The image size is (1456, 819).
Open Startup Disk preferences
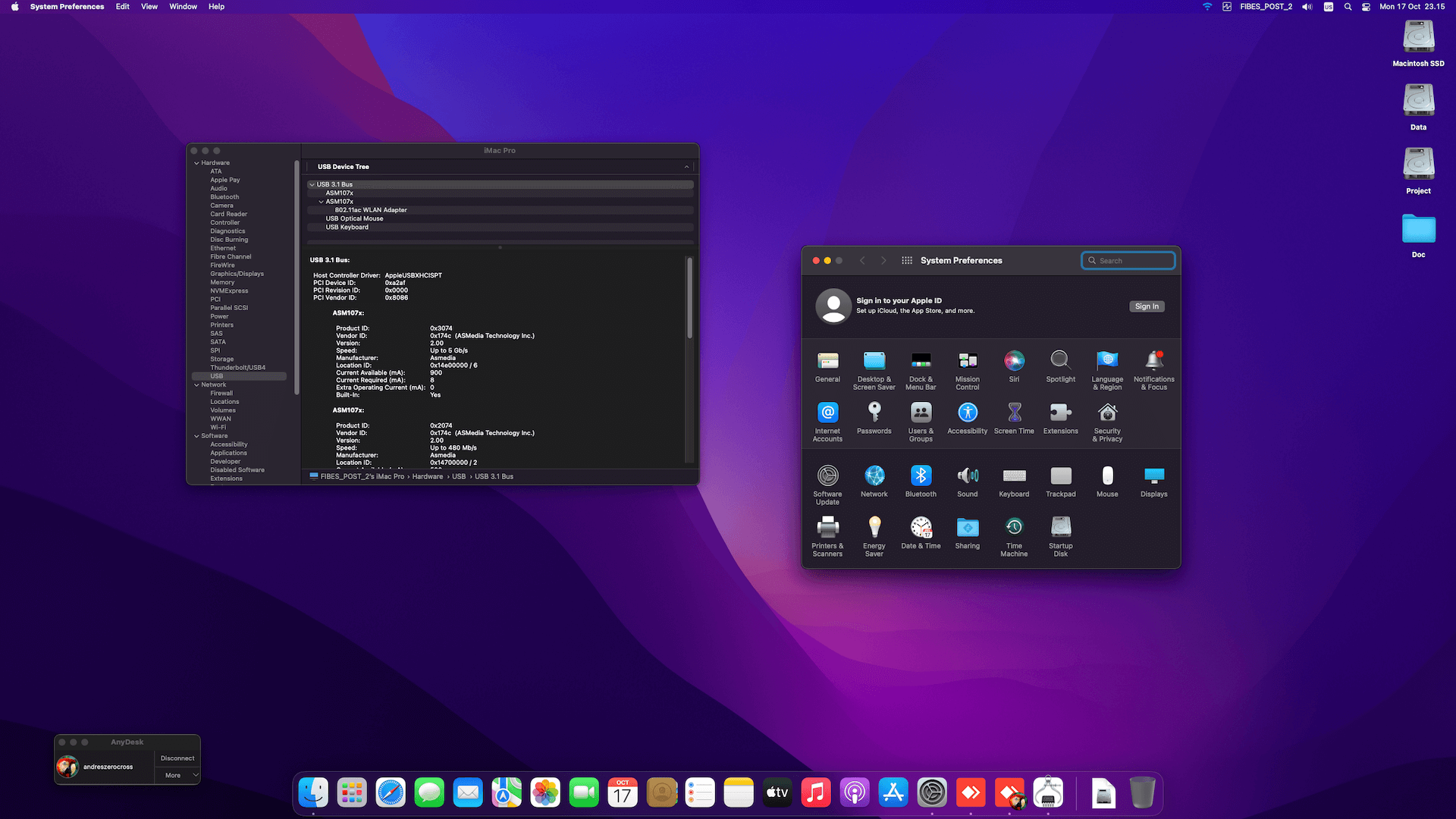click(1060, 536)
